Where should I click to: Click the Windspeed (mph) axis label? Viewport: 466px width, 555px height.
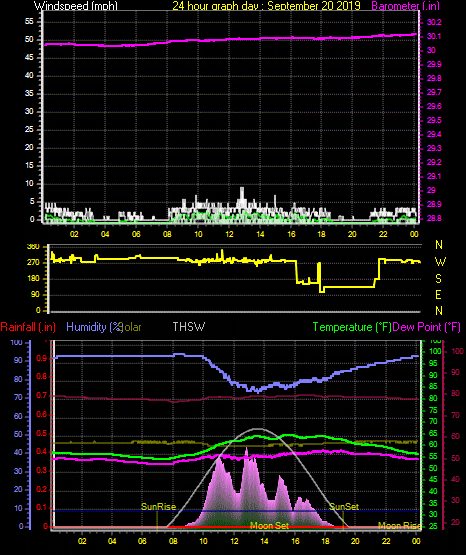(76, 6)
